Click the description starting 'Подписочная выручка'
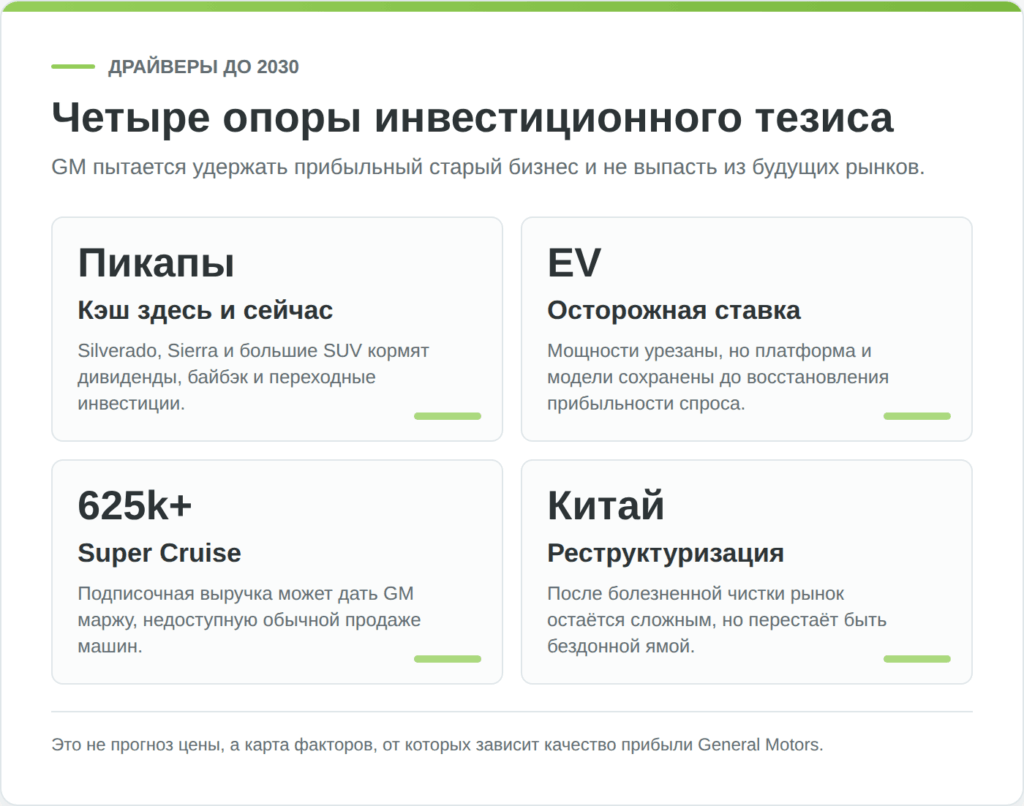1024x806 pixels. click(249, 620)
